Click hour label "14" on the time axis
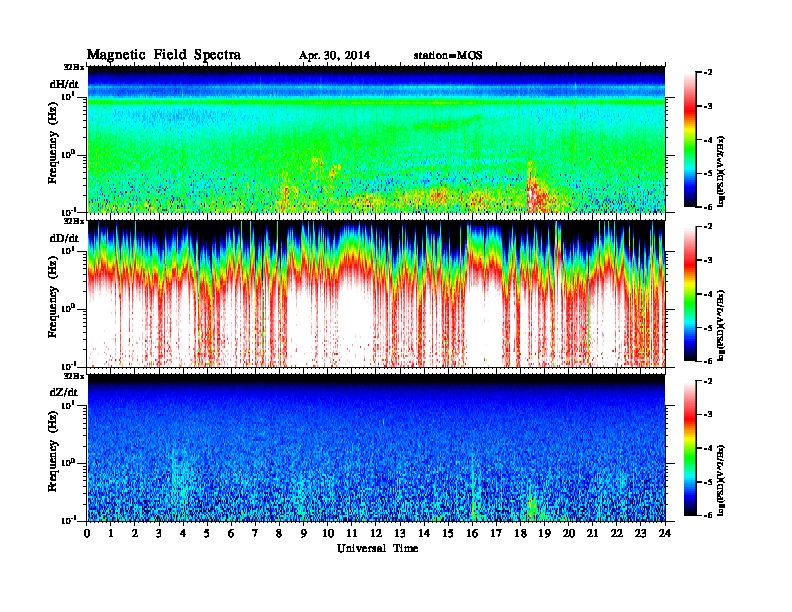Viewport: 792px width, 612px height. click(x=424, y=533)
